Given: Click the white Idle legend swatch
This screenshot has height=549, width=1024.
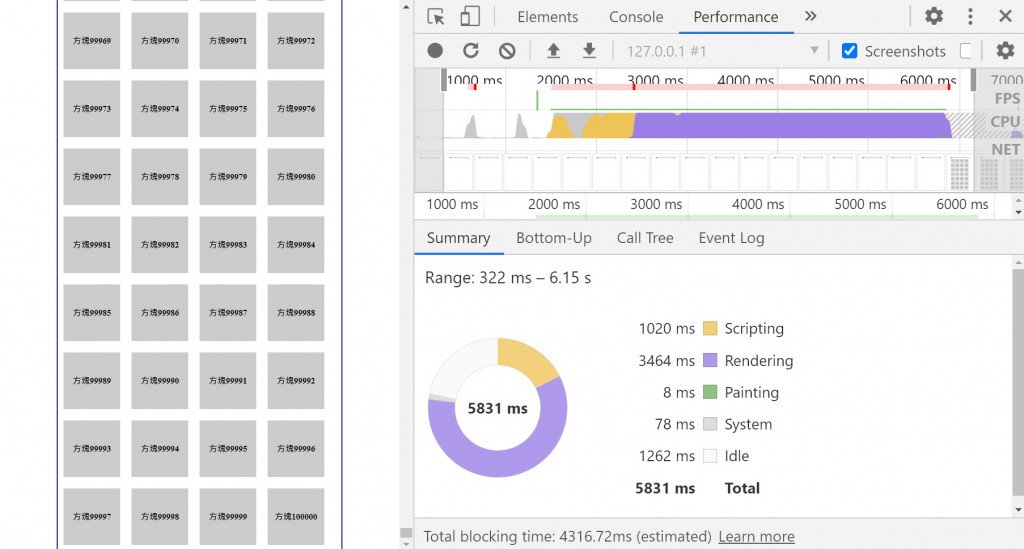Looking at the screenshot, I should point(710,456).
